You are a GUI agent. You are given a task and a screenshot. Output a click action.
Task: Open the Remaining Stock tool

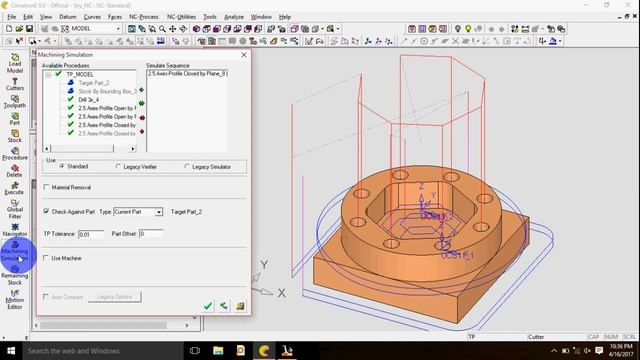click(x=15, y=276)
